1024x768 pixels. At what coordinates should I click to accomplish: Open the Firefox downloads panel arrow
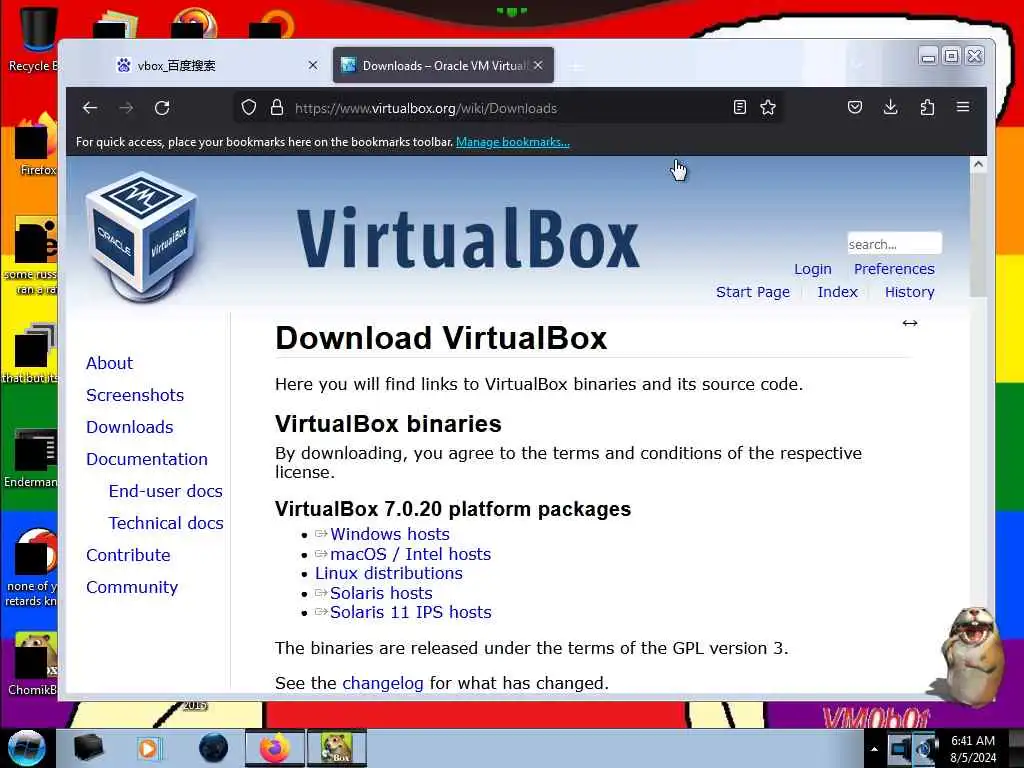click(x=890, y=107)
